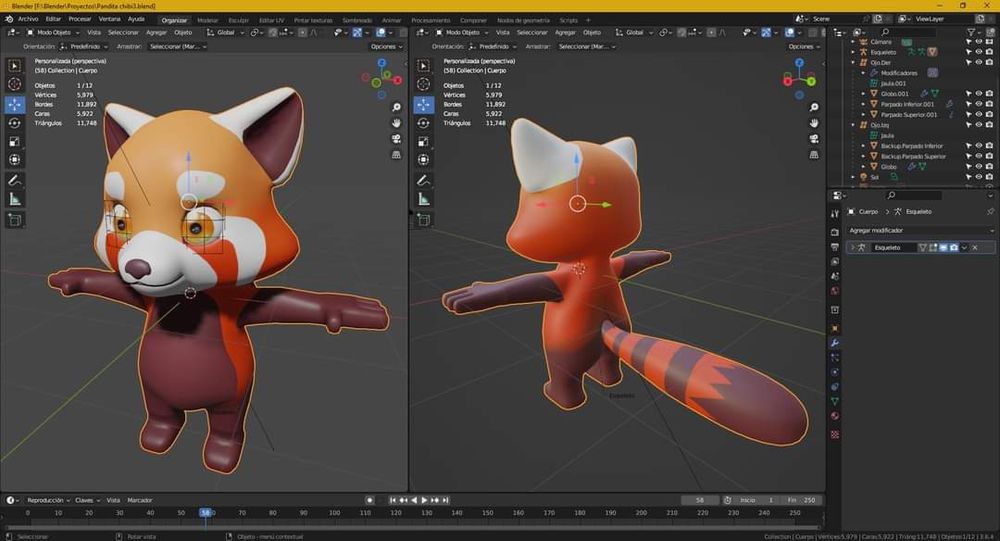The height and width of the screenshot is (541, 1000).
Task: Activate the Annotate pencil tool in left viewport
Action: [x=15, y=182]
